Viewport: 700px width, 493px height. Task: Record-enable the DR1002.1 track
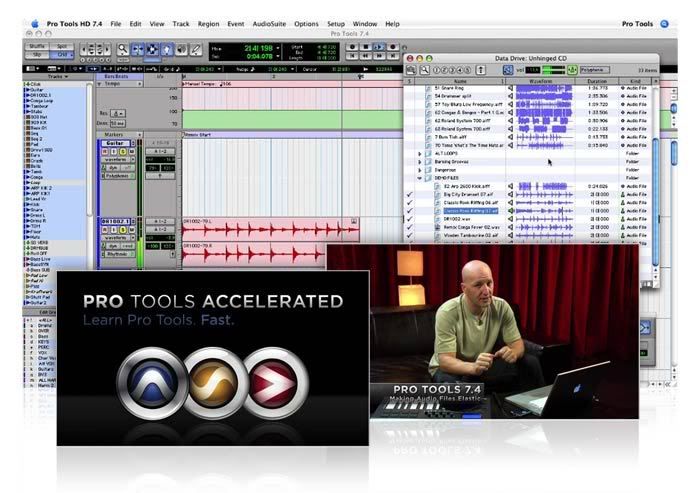pos(105,230)
